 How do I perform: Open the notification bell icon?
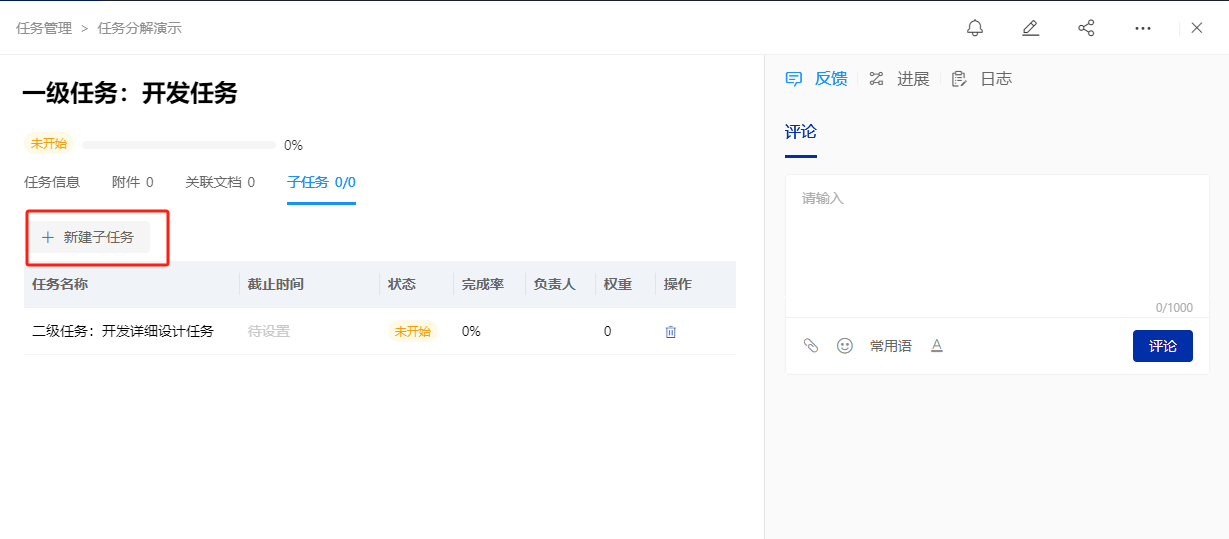(975, 28)
